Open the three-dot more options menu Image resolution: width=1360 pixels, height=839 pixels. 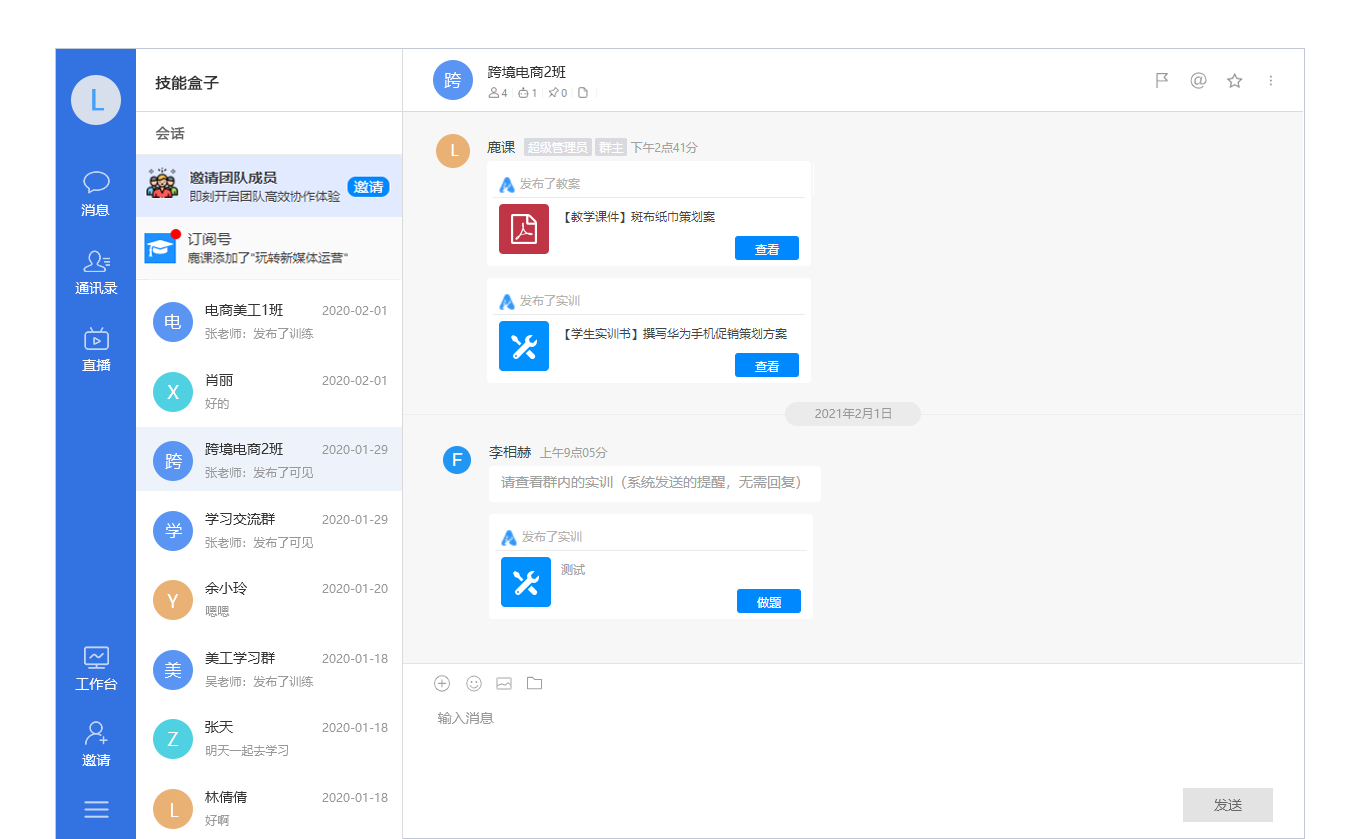point(1271,81)
